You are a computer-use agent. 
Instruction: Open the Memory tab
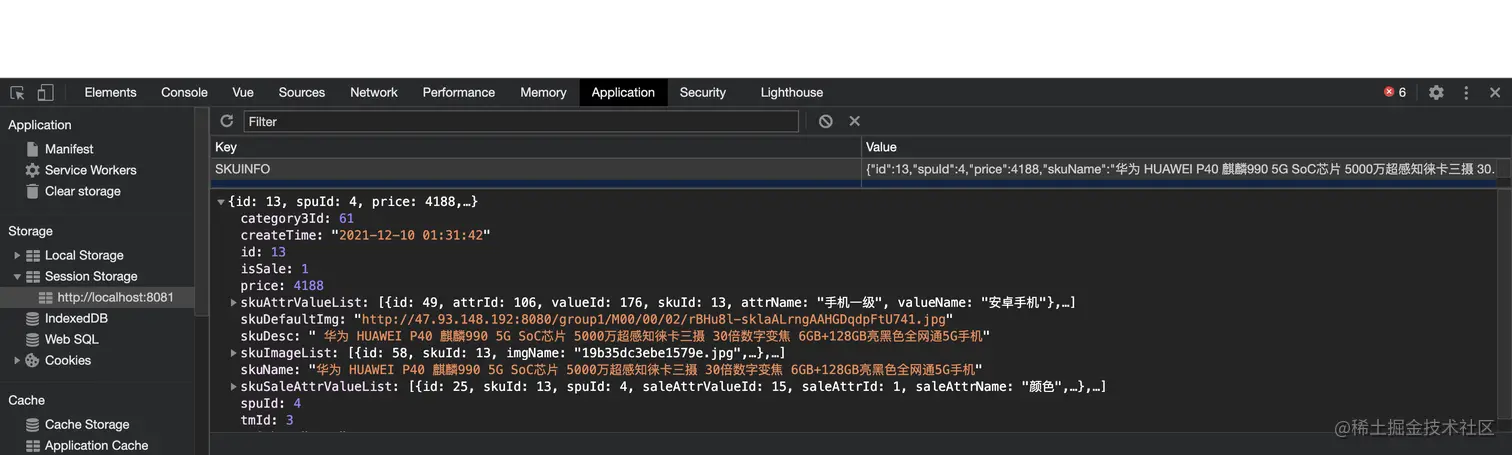tap(543, 92)
